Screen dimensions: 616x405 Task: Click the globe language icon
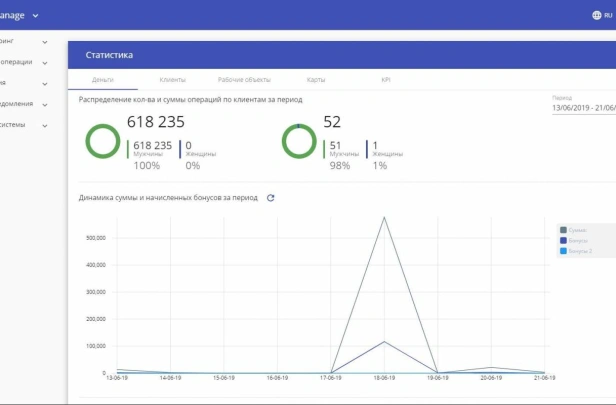click(x=596, y=15)
